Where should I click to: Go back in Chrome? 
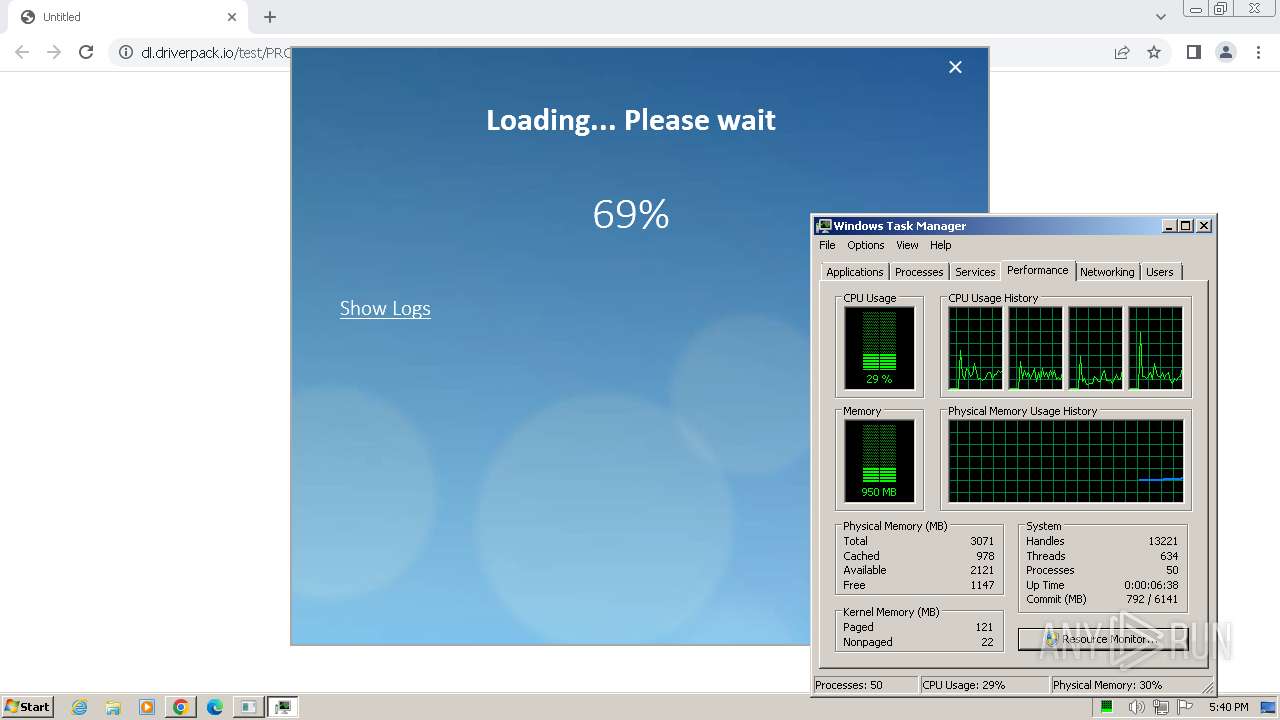[x=22, y=52]
